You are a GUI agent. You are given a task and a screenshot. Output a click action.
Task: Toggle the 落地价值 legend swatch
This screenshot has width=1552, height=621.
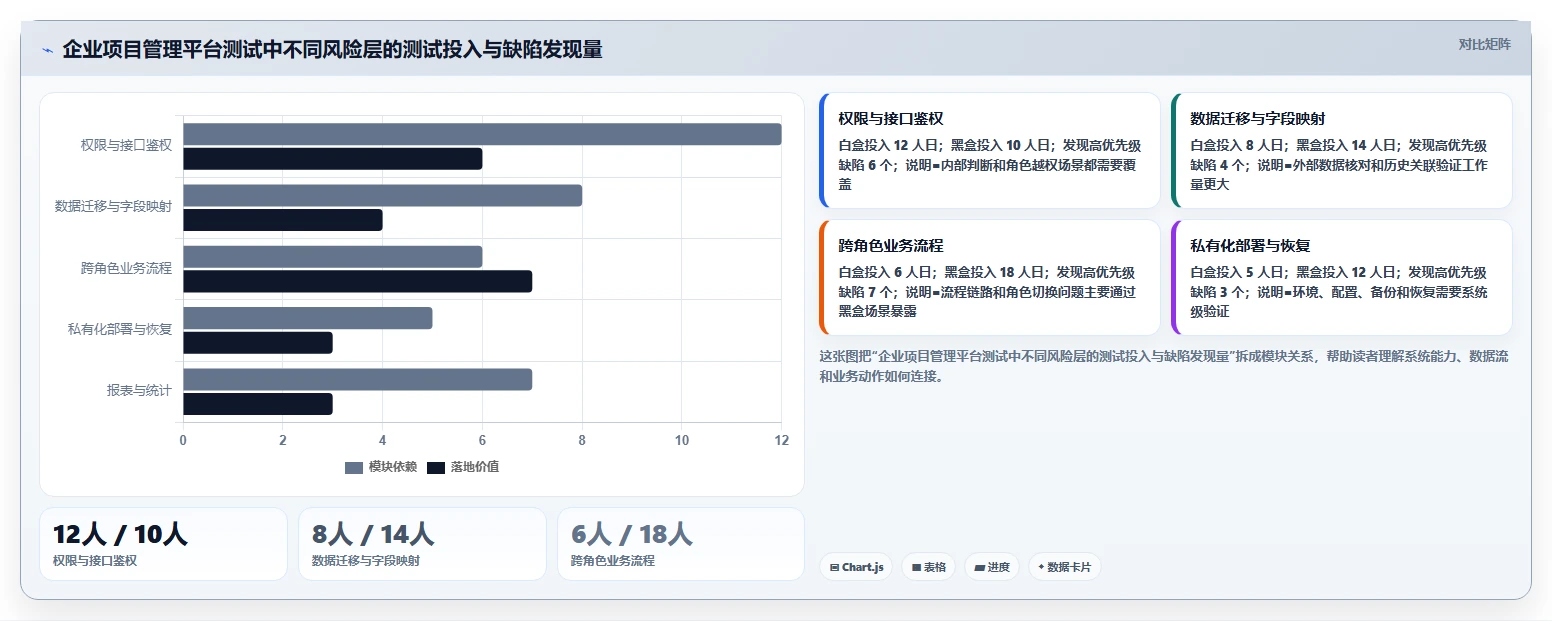tap(436, 467)
